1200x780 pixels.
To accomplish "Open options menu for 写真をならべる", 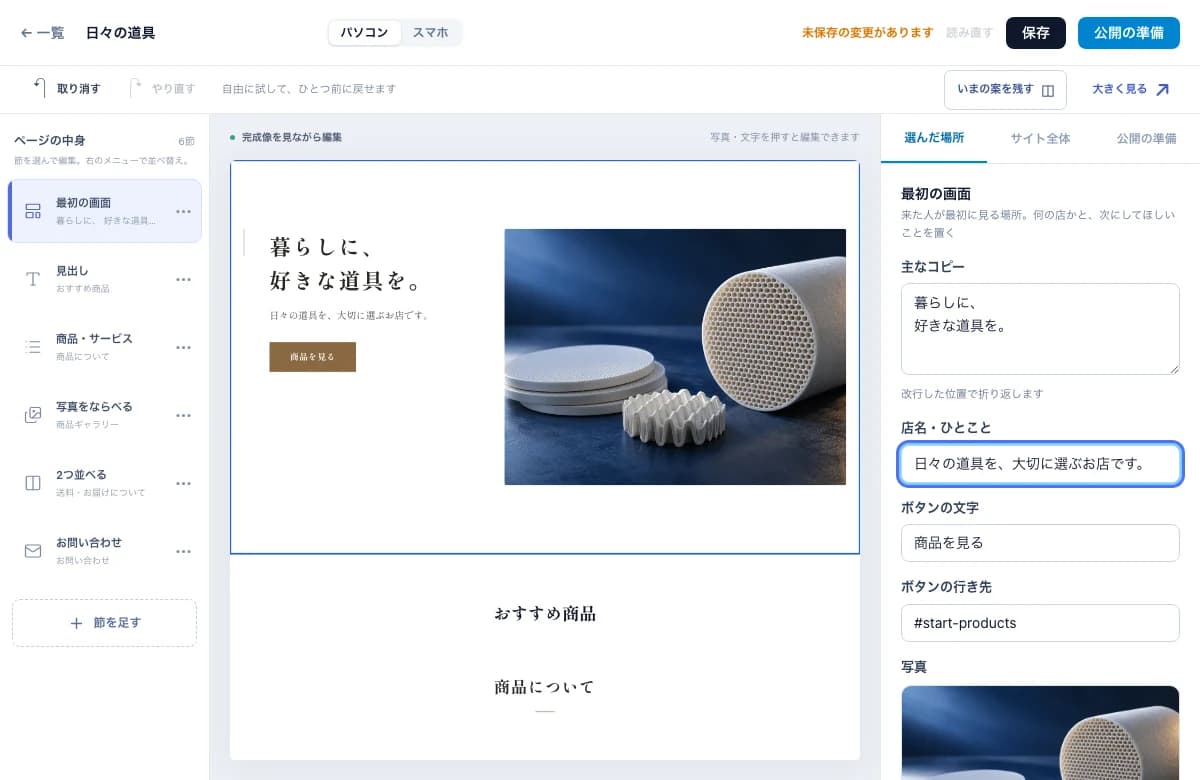I will tap(183, 415).
